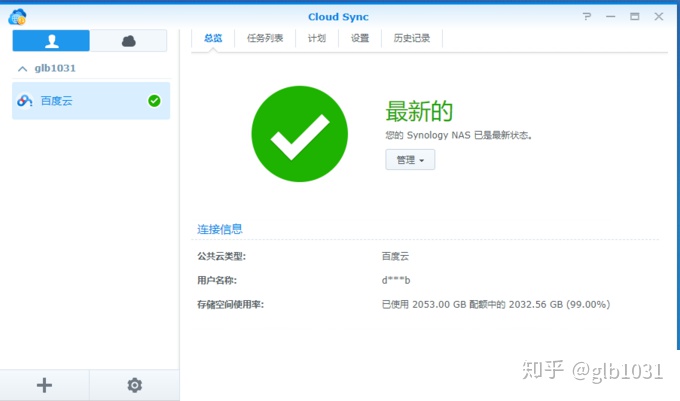This screenshot has height=401, width=680.
Task: Click the large green up-to-date checkmark
Action: pos(300,134)
